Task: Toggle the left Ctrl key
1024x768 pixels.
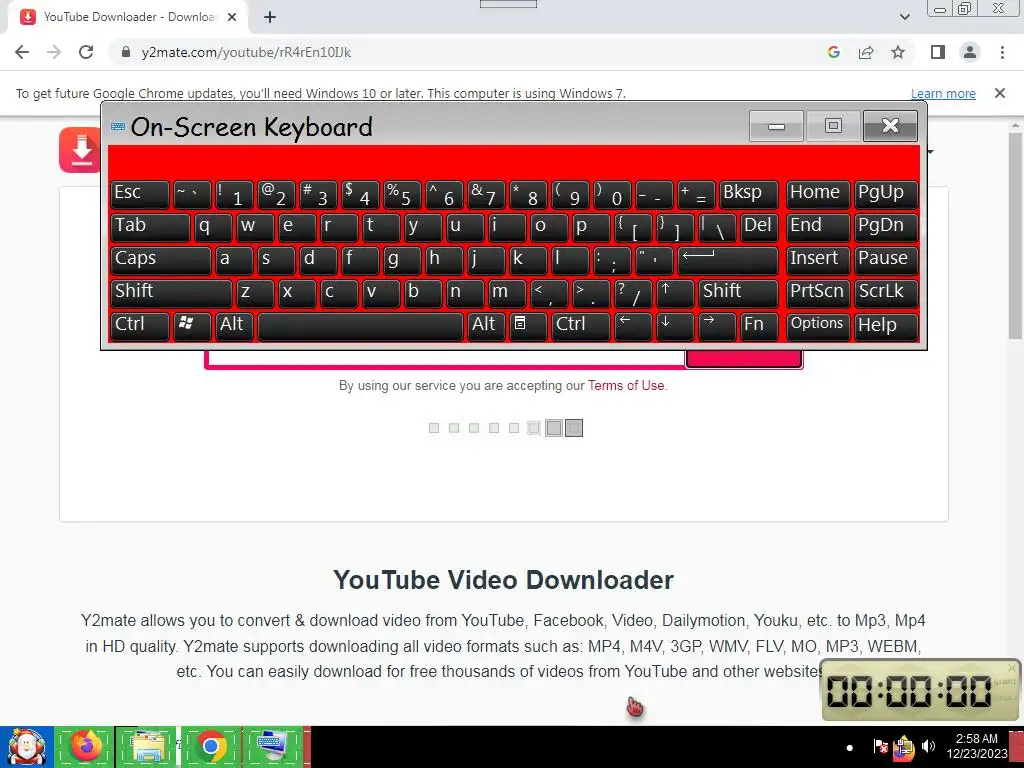Action: click(140, 325)
